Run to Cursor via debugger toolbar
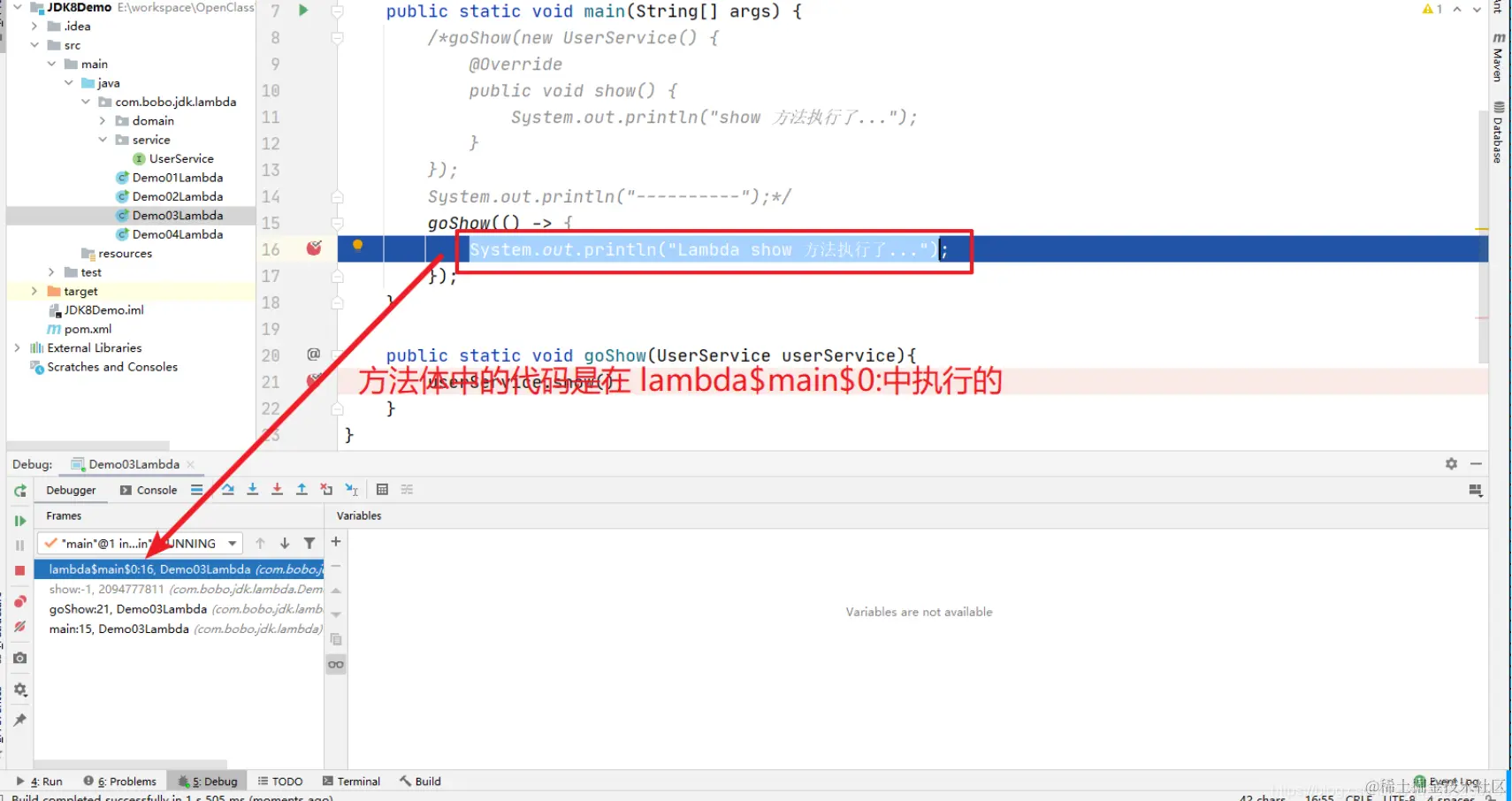This screenshot has height=801, width=1512. 352,490
